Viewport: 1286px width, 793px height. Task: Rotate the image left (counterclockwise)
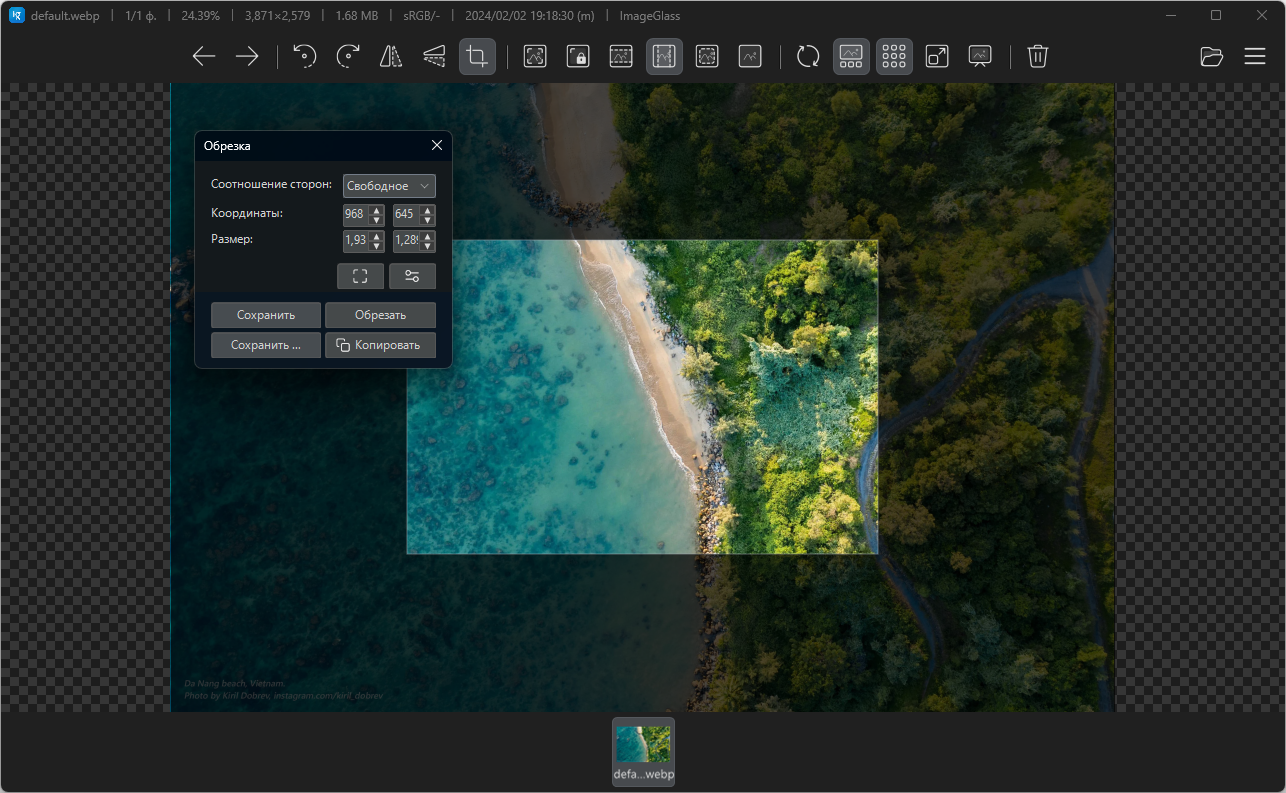(x=305, y=57)
